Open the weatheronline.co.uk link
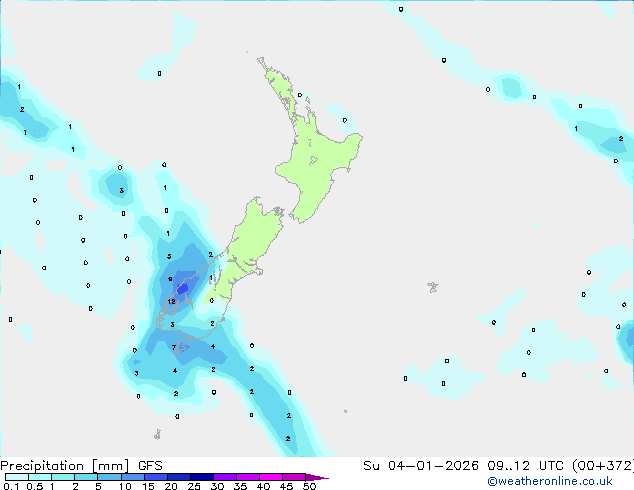Image resolution: width=634 pixels, height=490 pixels. 550,481
